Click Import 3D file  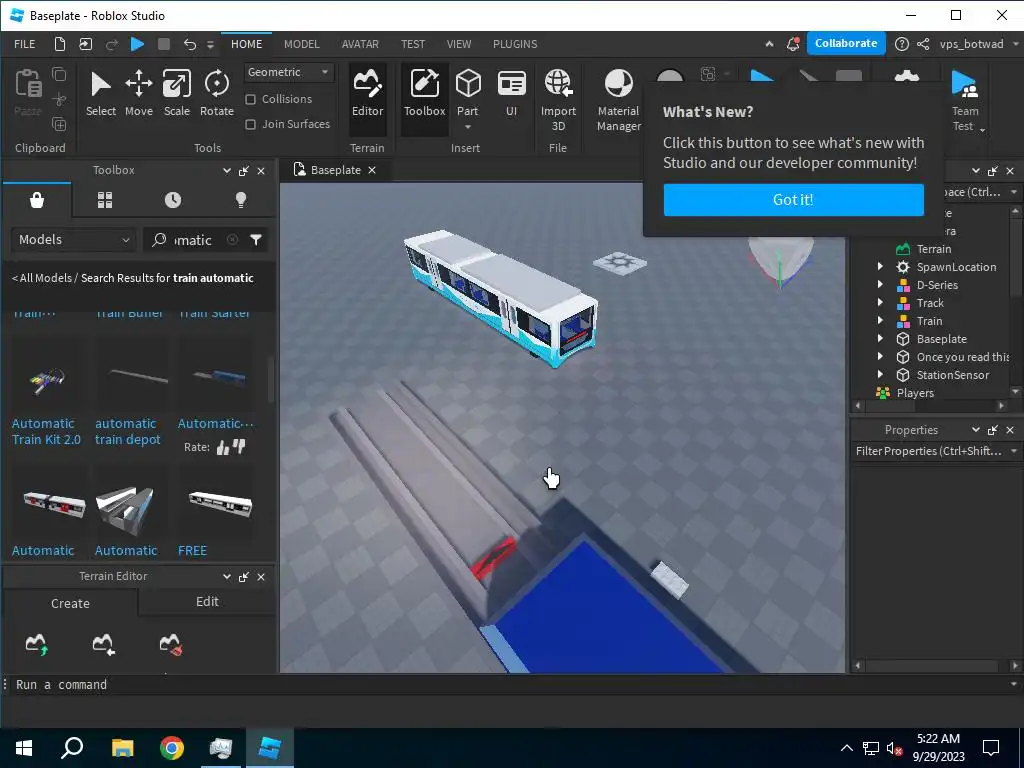click(558, 100)
